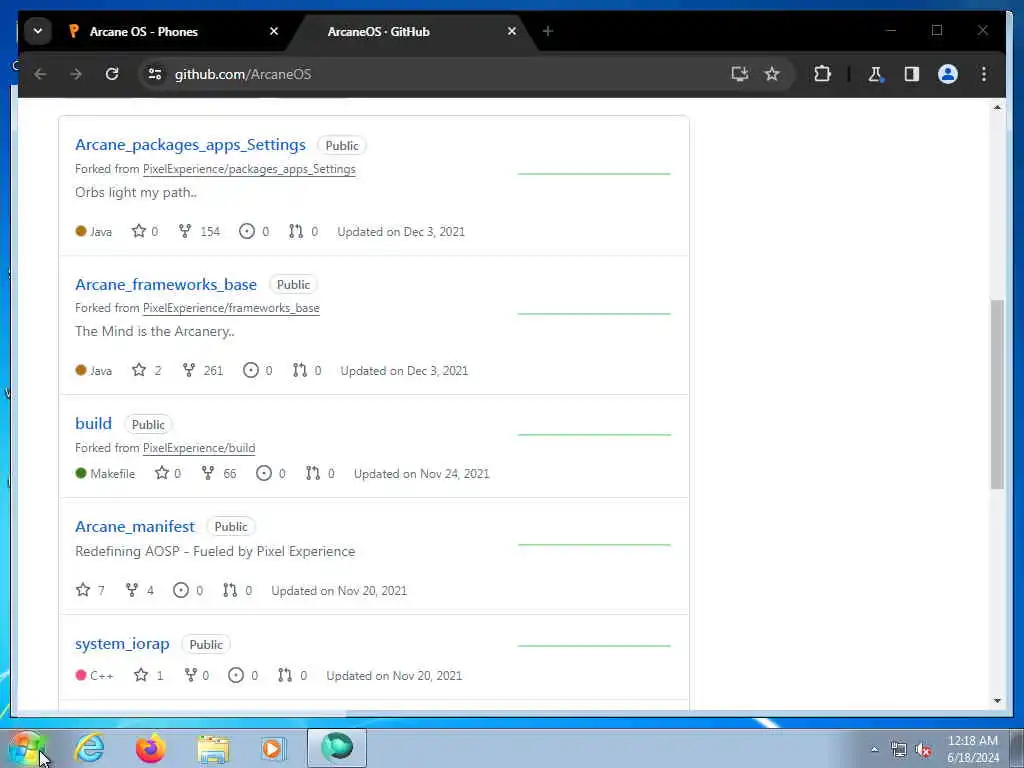Open PixelExperience/packages_apps_Settings fork source

coord(249,169)
